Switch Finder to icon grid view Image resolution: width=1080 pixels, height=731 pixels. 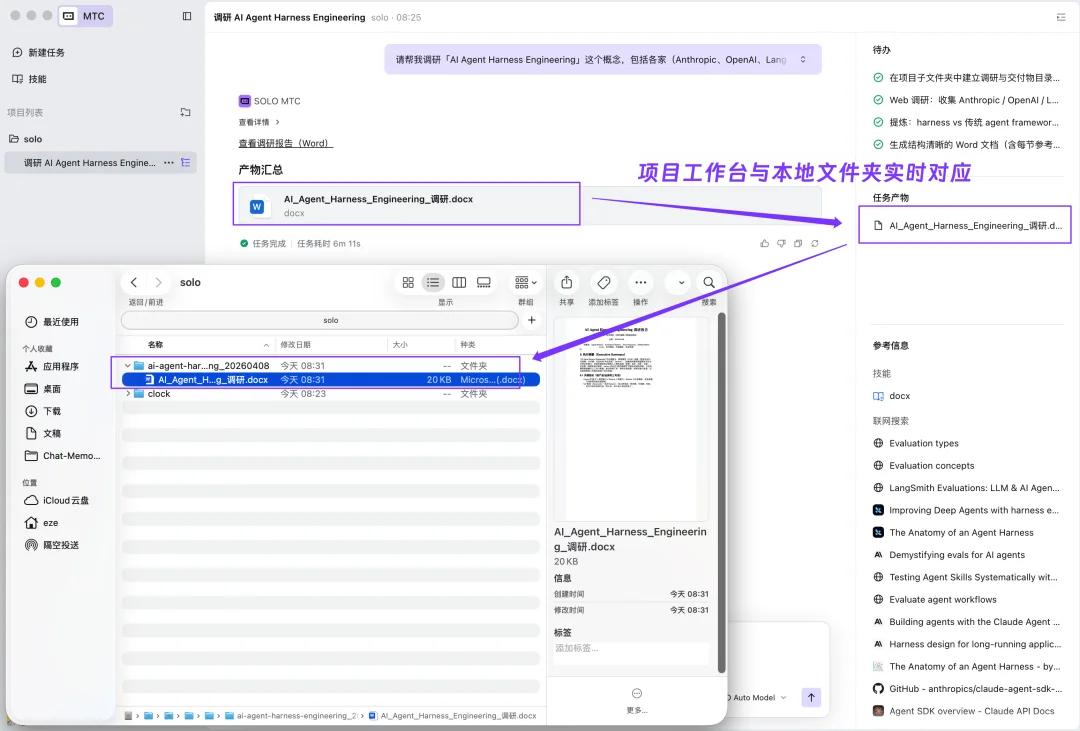pyautogui.click(x=408, y=282)
